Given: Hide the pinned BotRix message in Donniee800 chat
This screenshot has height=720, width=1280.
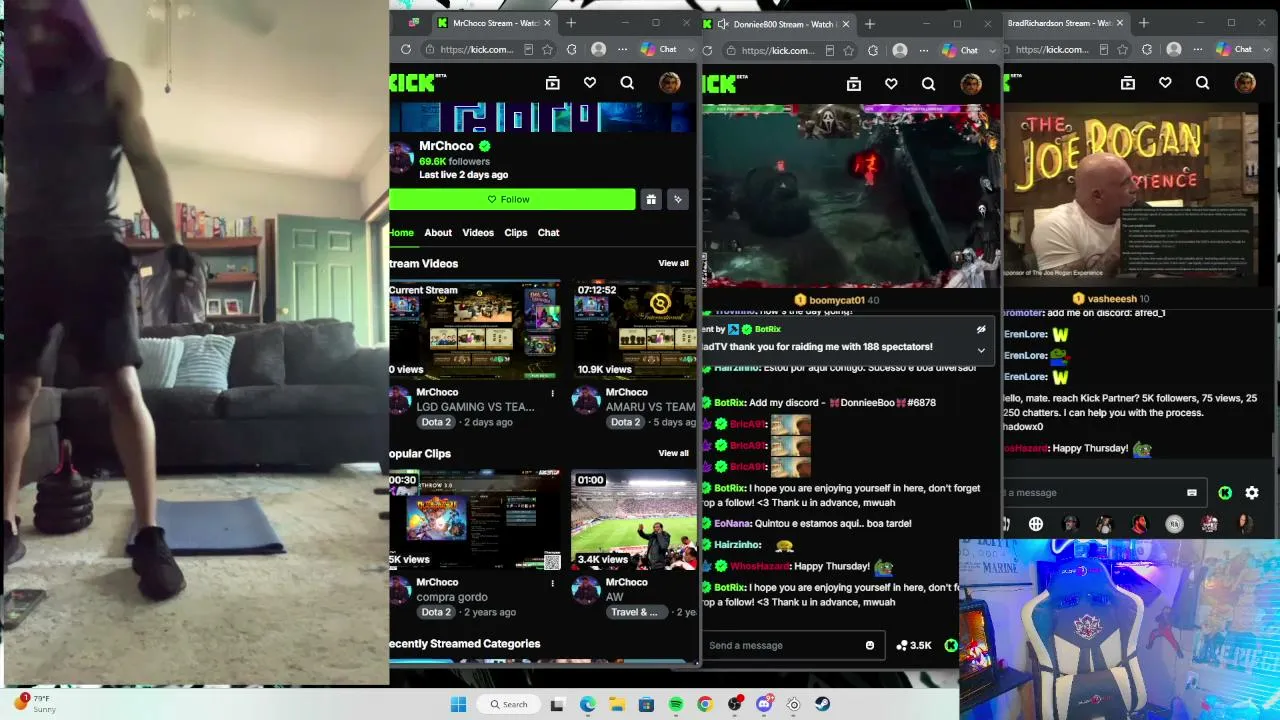Looking at the screenshot, I should (981, 329).
